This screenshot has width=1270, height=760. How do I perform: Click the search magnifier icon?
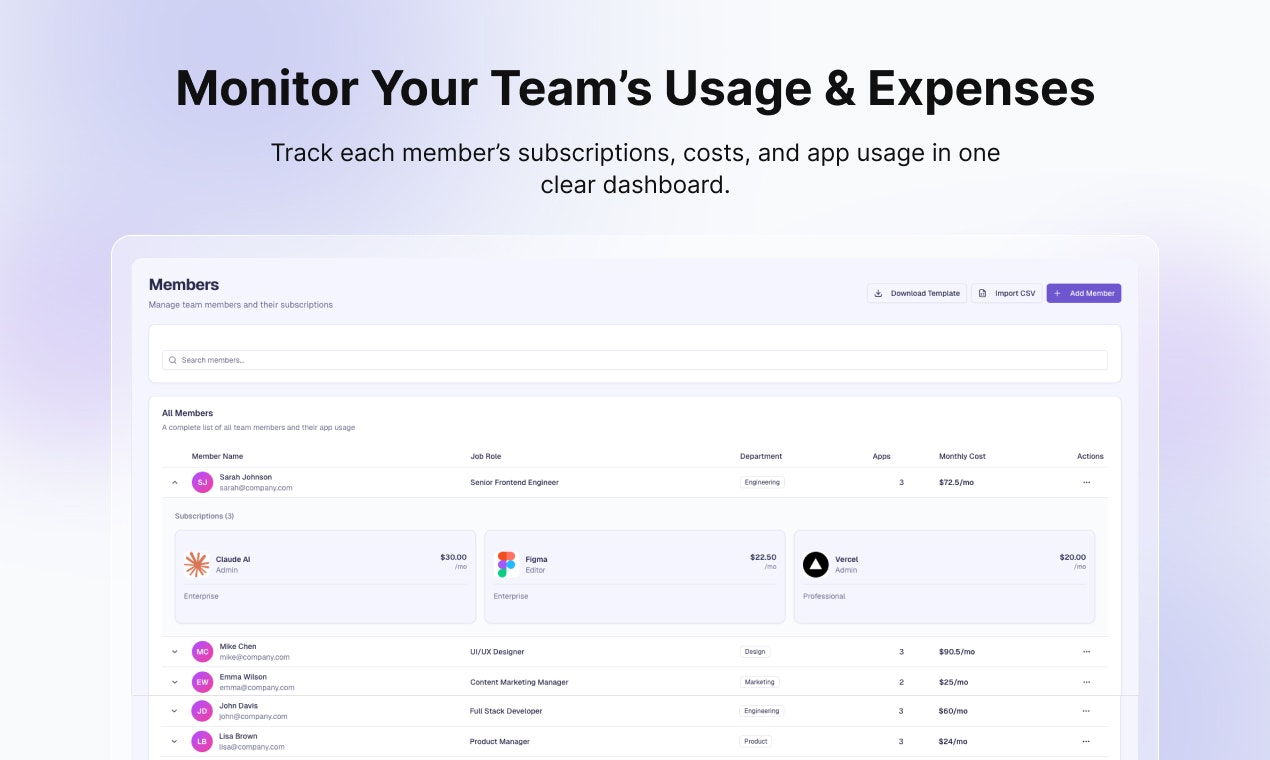coord(172,360)
